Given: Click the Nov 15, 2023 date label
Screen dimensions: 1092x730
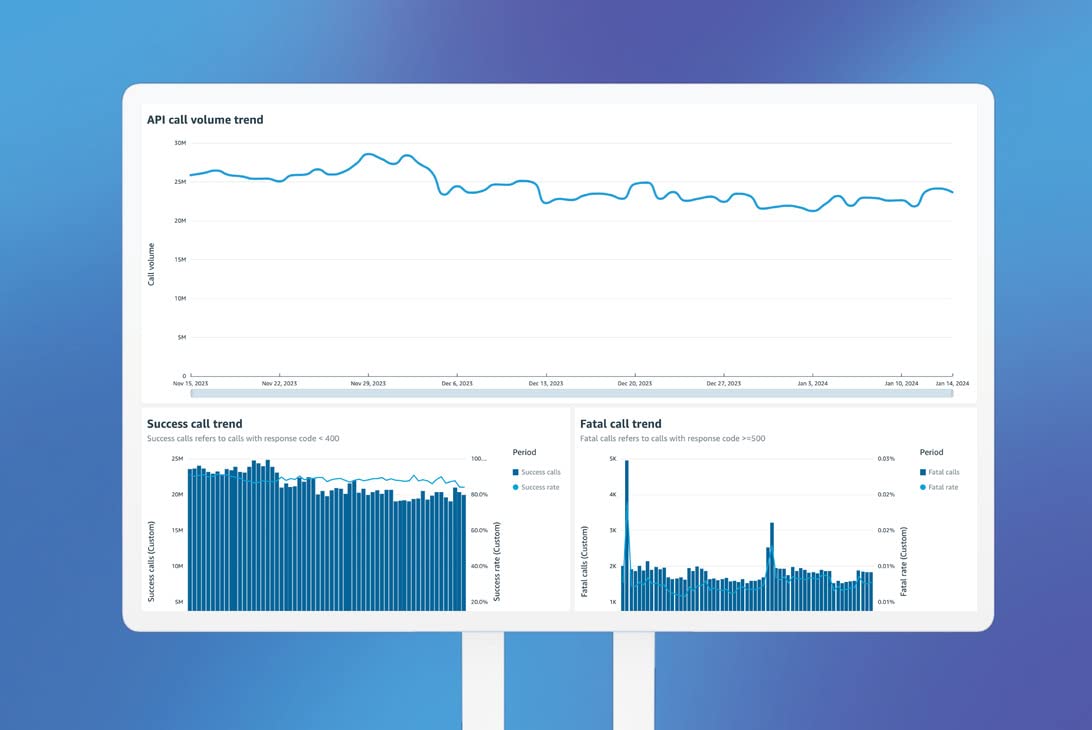Looking at the screenshot, I should [191, 382].
